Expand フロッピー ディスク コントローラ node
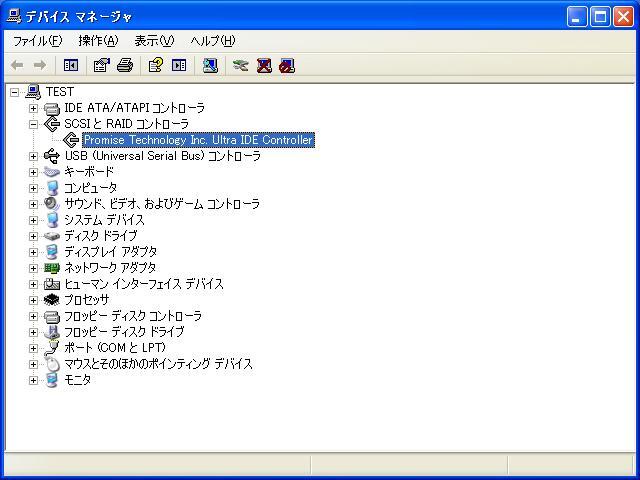Screen dimensions: 640x480 [x=33, y=316]
